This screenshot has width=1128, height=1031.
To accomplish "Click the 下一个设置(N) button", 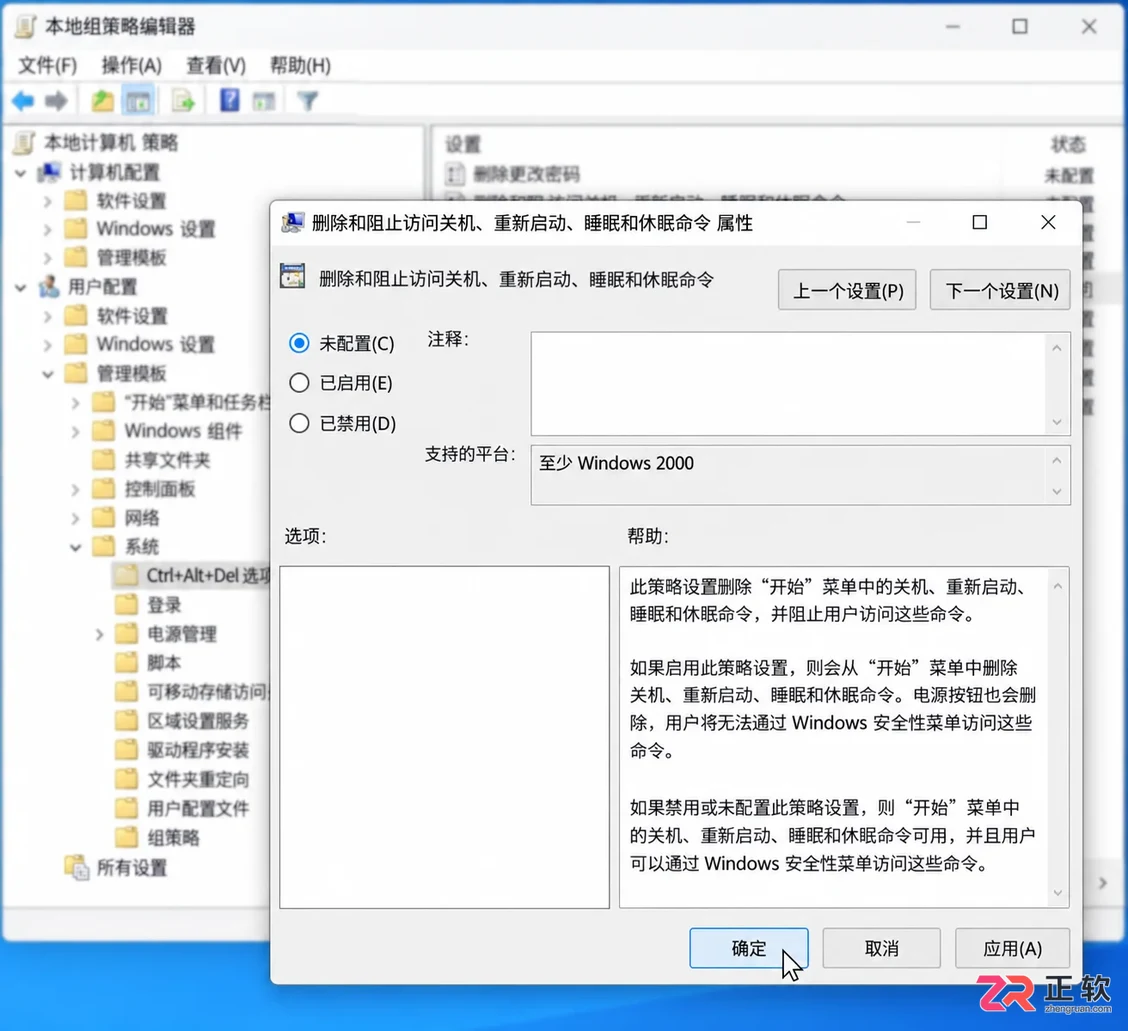I will click(x=1000, y=290).
